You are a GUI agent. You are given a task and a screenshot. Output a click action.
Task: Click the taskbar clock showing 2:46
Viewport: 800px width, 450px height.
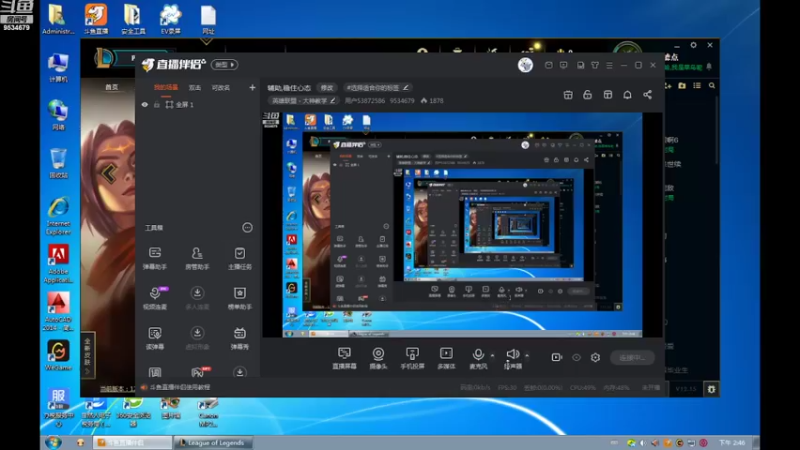(732, 442)
